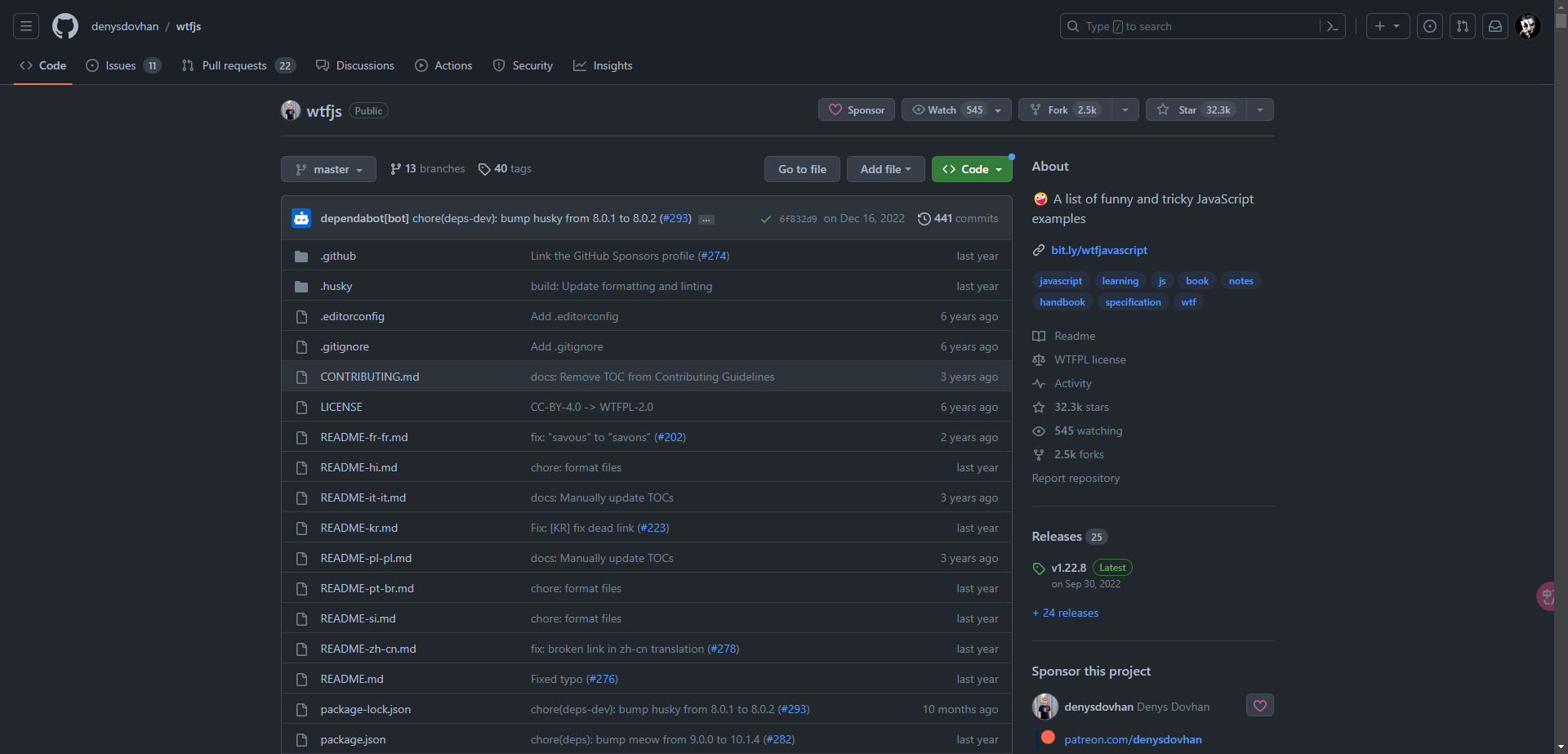Click the Report repository link

(x=1076, y=478)
